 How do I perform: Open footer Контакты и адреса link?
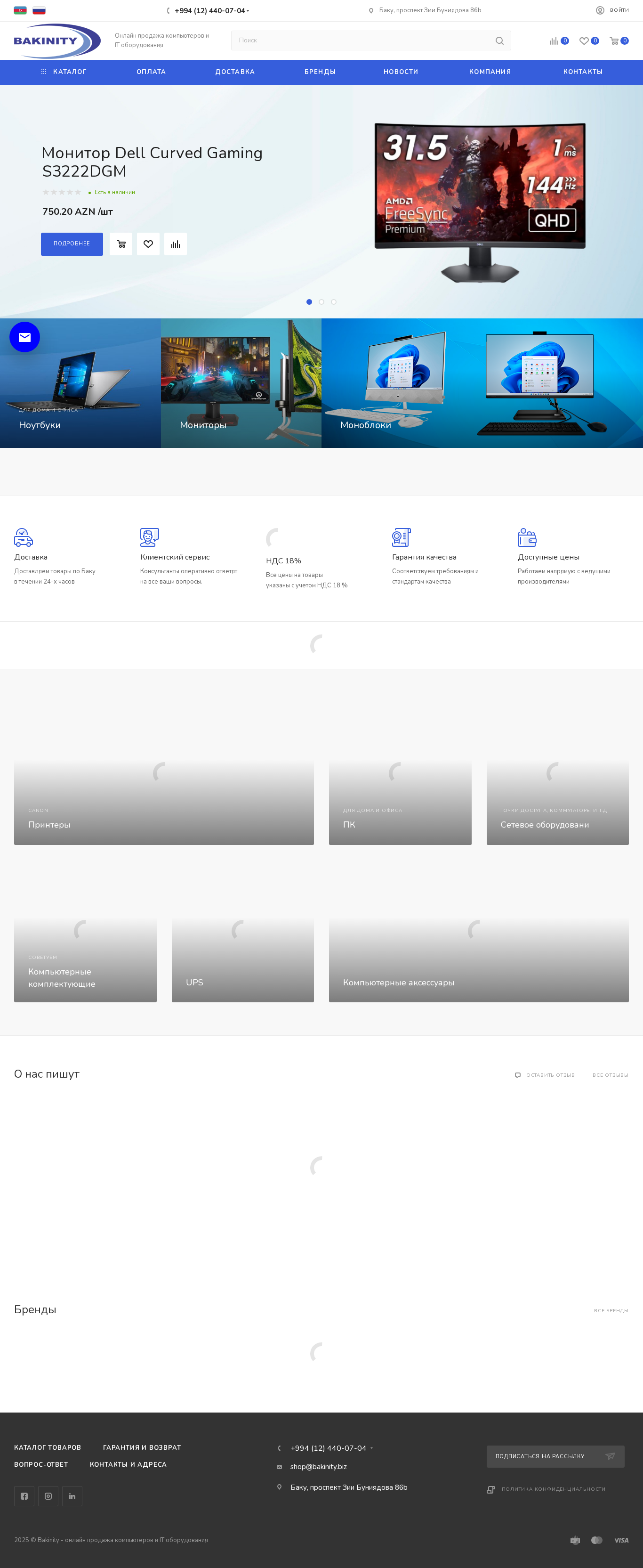(x=129, y=1465)
